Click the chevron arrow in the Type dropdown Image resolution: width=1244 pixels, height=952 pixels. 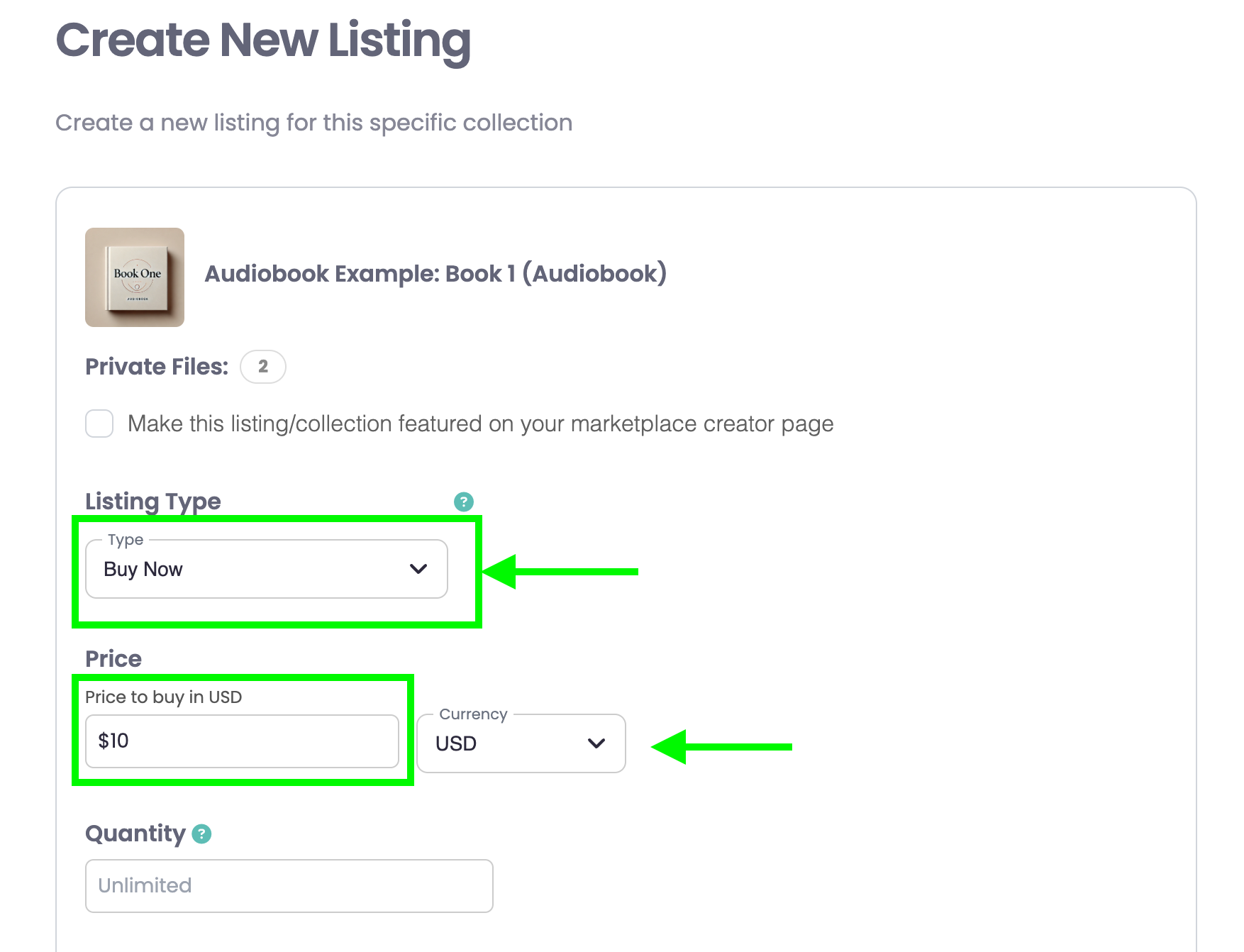click(418, 569)
